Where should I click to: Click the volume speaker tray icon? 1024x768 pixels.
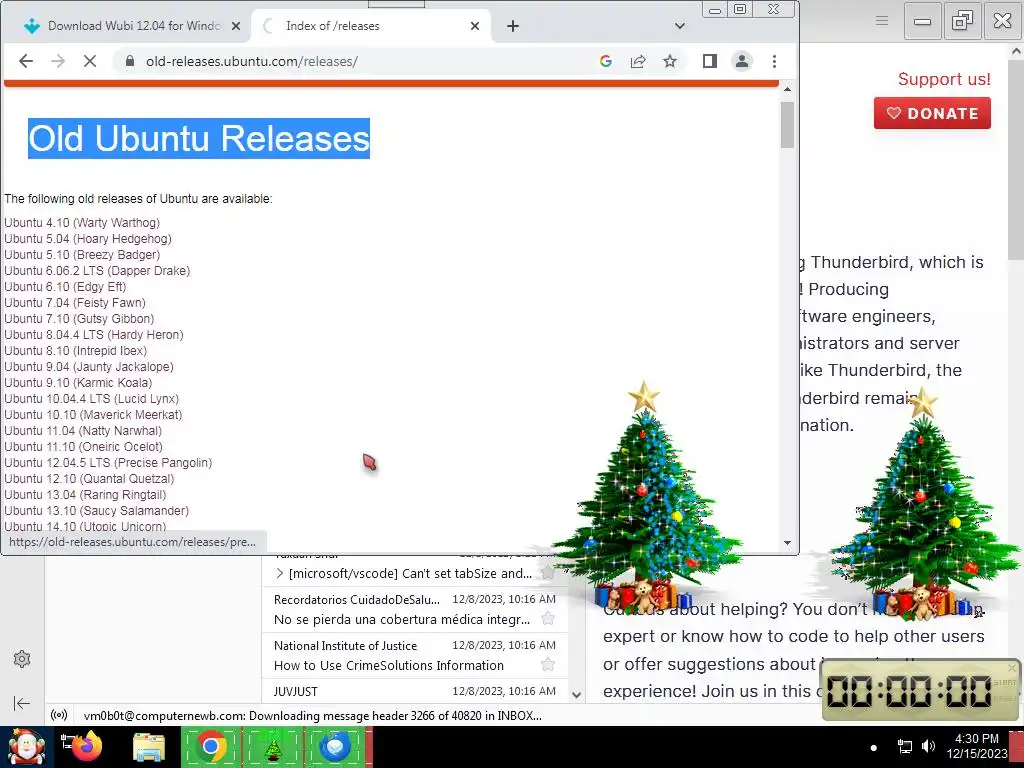tap(928, 746)
